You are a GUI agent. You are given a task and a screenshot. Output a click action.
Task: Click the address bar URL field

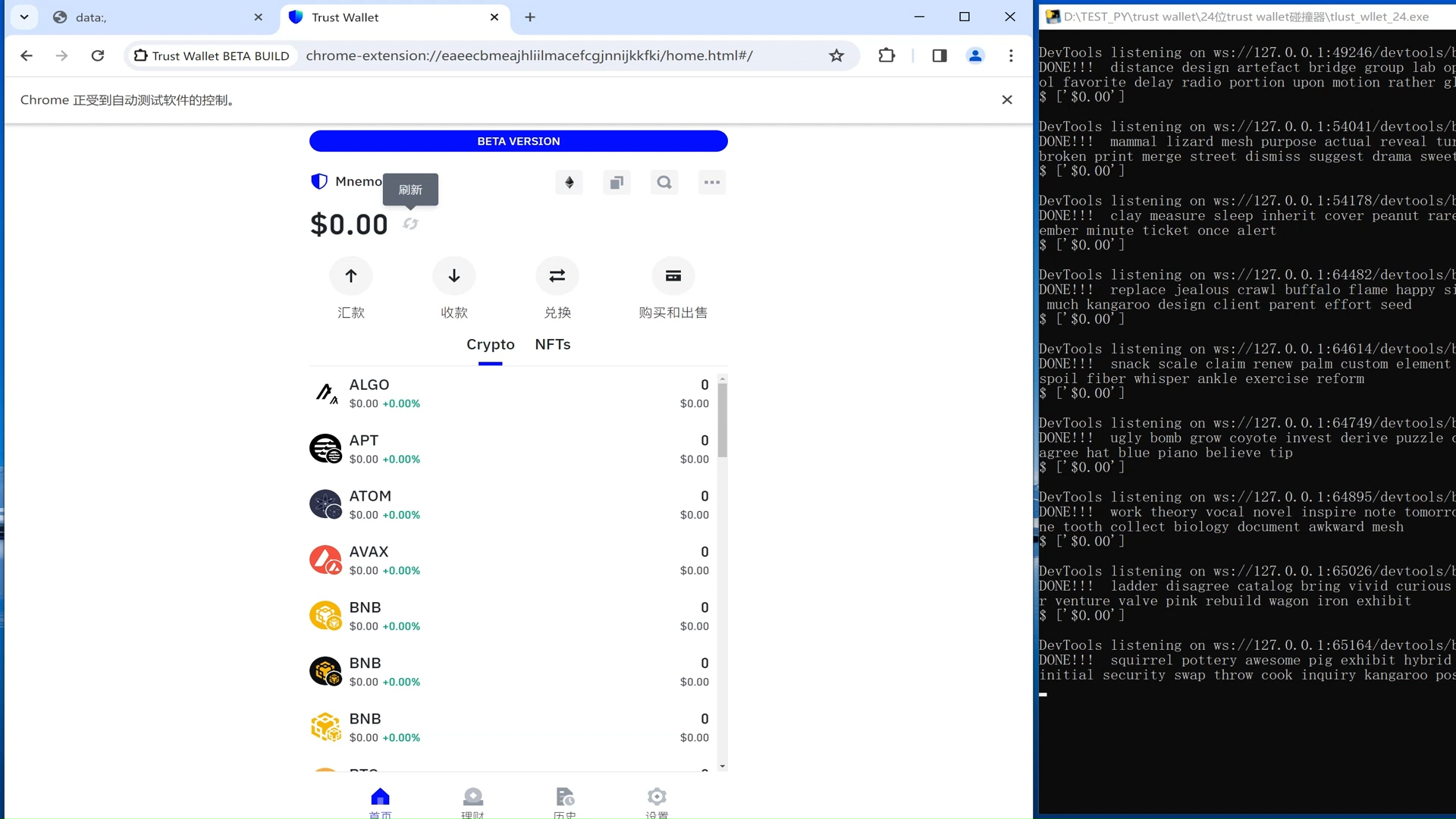point(529,55)
